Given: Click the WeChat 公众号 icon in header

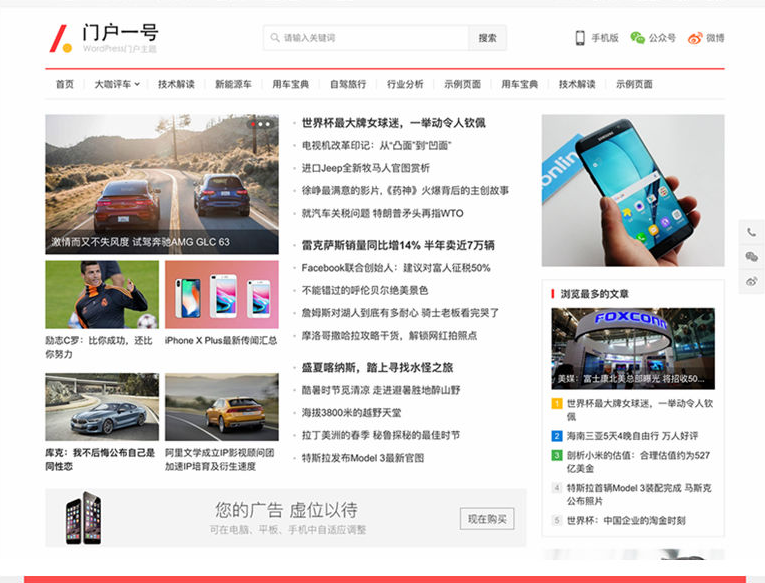Looking at the screenshot, I should pos(637,38).
